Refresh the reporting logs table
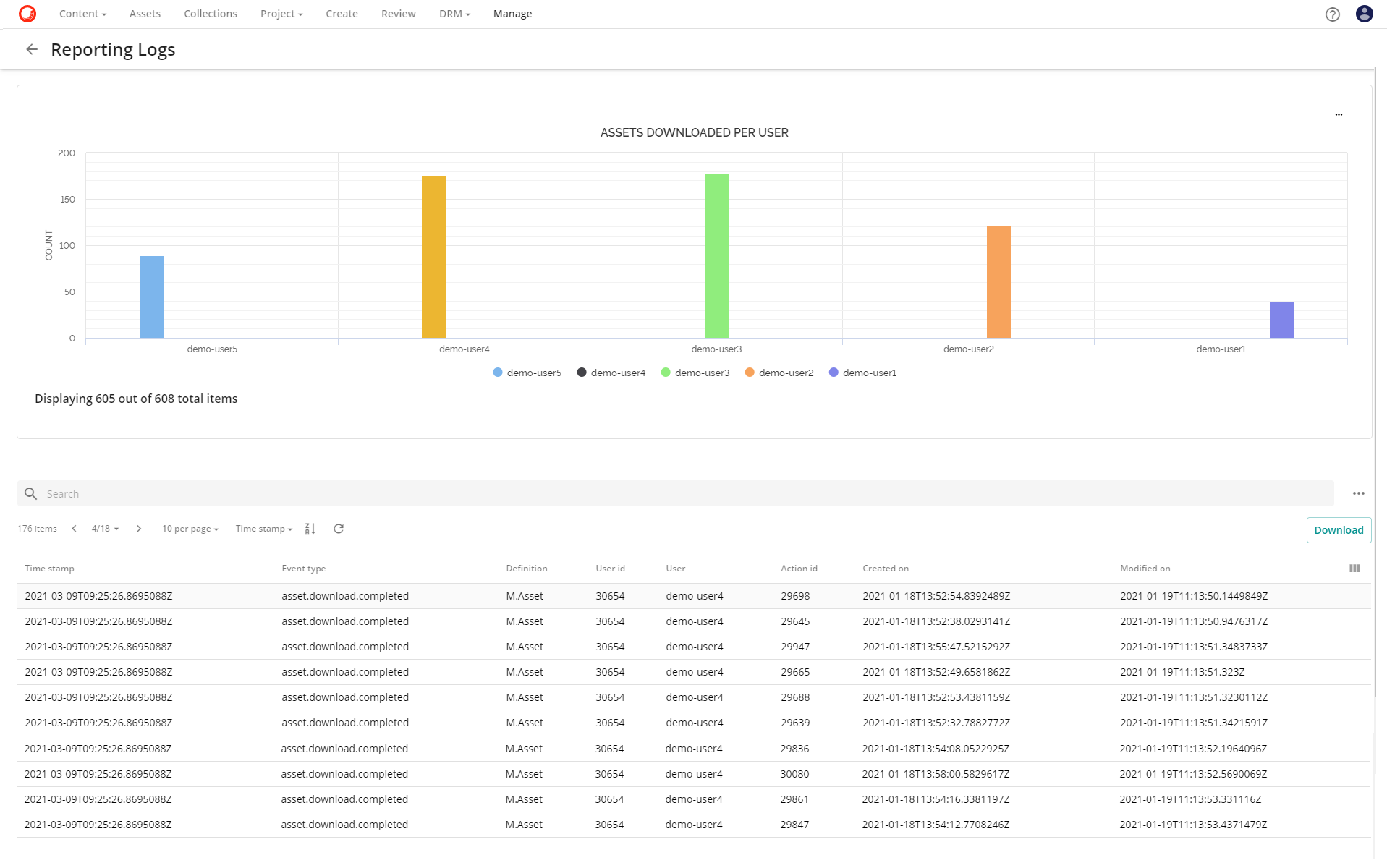This screenshot has height=868, width=1387. (x=338, y=529)
